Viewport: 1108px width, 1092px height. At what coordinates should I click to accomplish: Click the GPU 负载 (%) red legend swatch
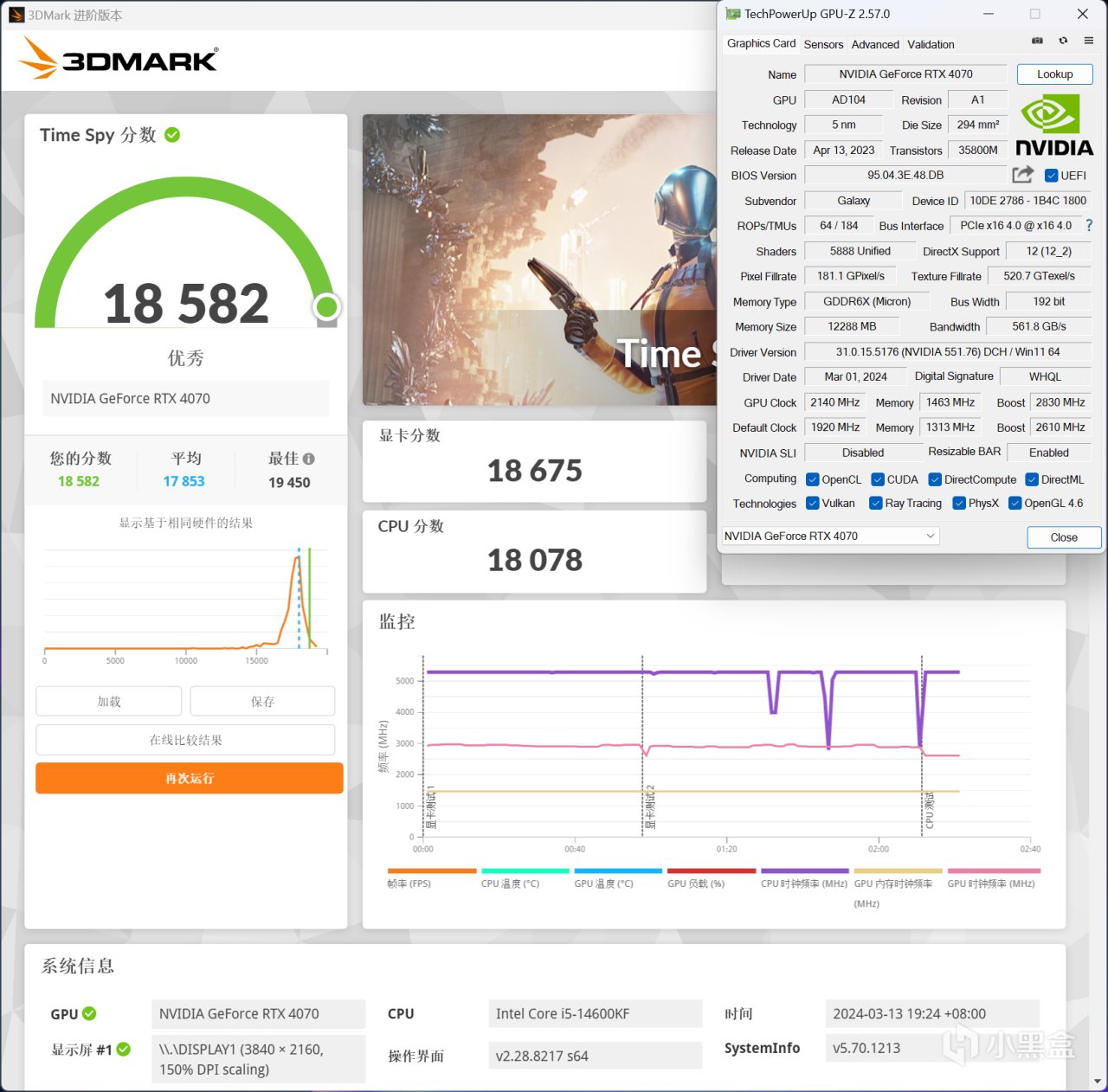pos(712,870)
